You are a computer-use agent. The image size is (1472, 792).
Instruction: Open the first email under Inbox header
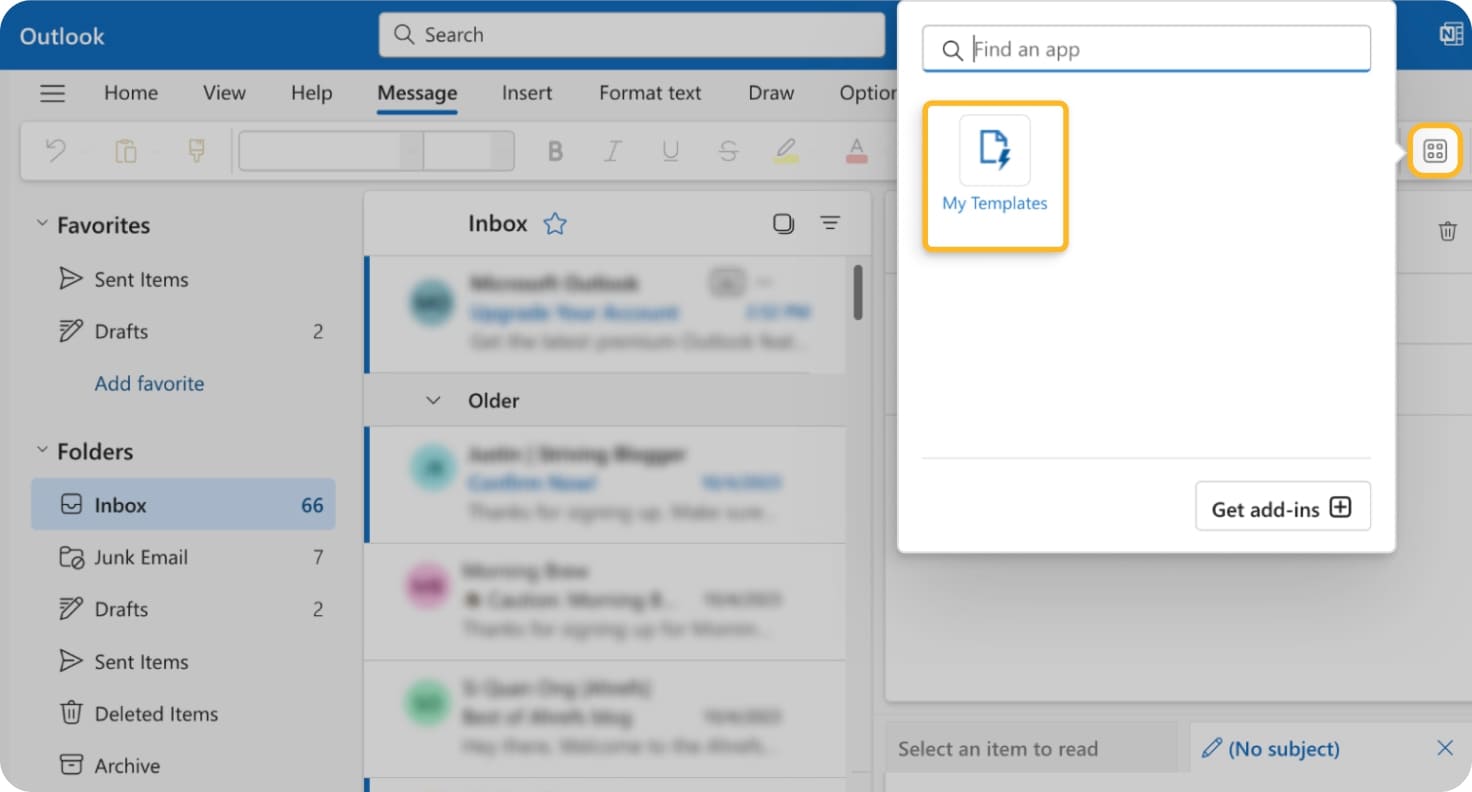606,314
